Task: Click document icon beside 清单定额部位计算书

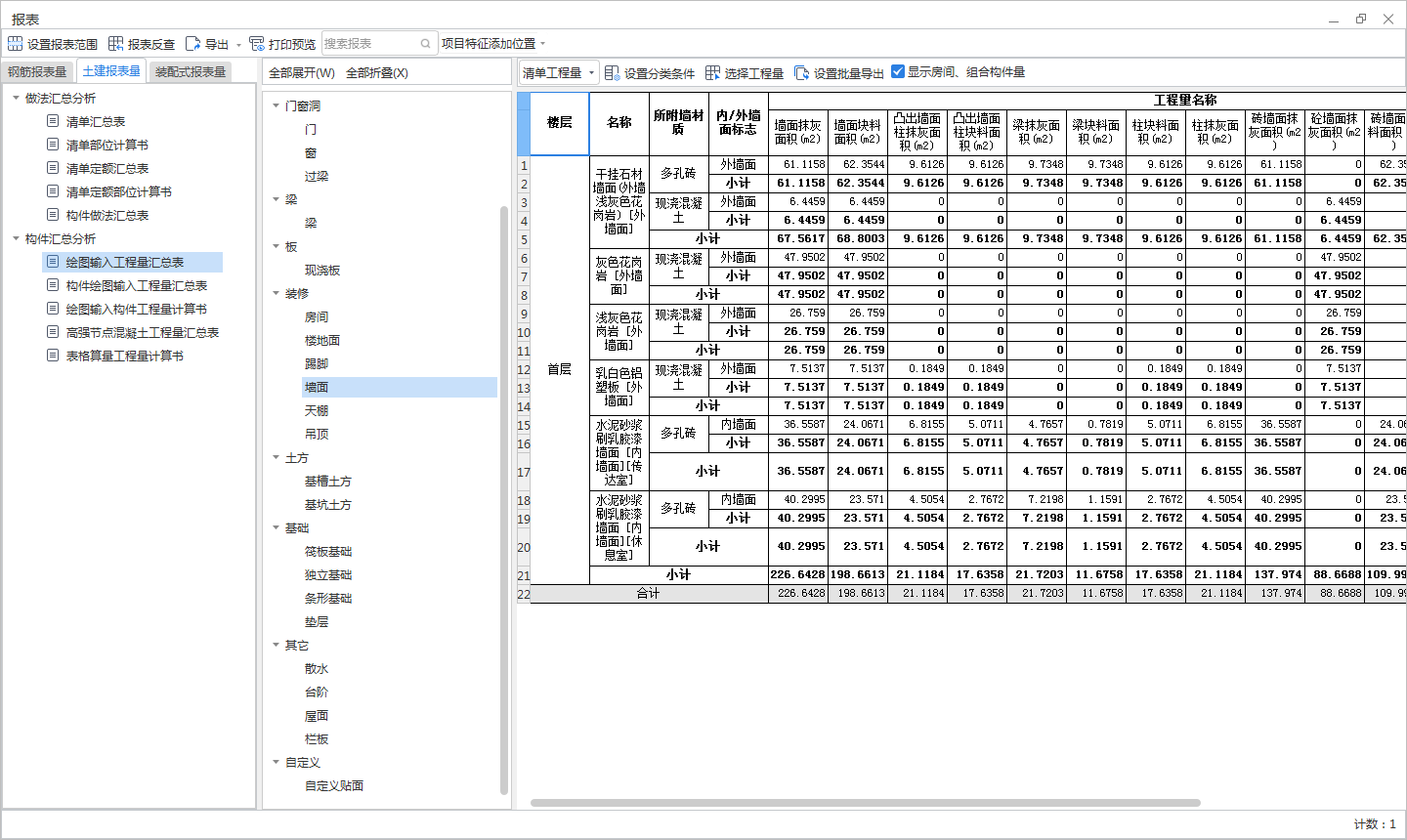Action: [53, 191]
